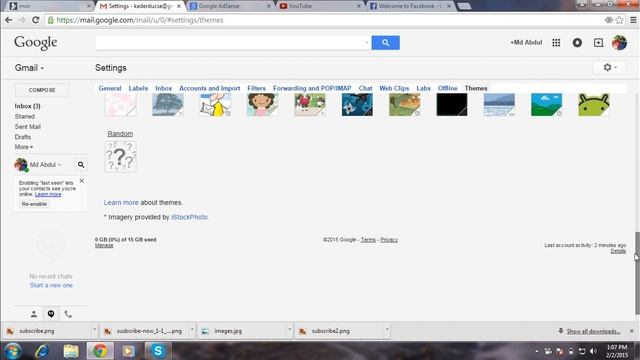Expand the Gmail dropdown menu
This screenshot has width=640, height=360.
(29, 68)
